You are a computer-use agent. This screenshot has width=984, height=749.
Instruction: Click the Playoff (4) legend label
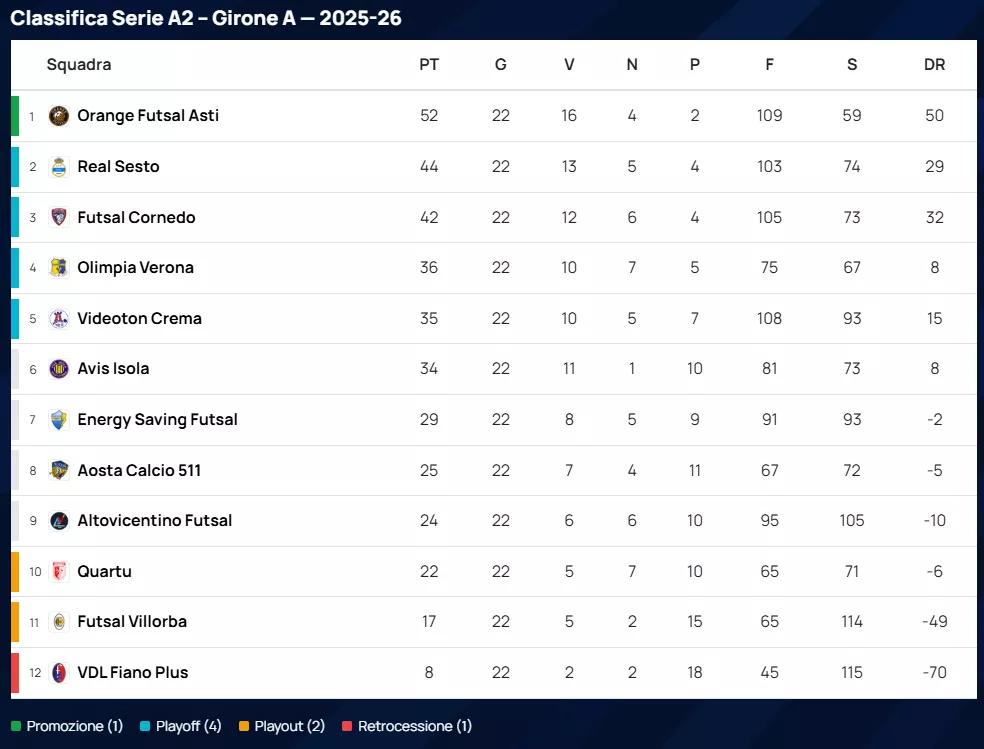[189, 727]
